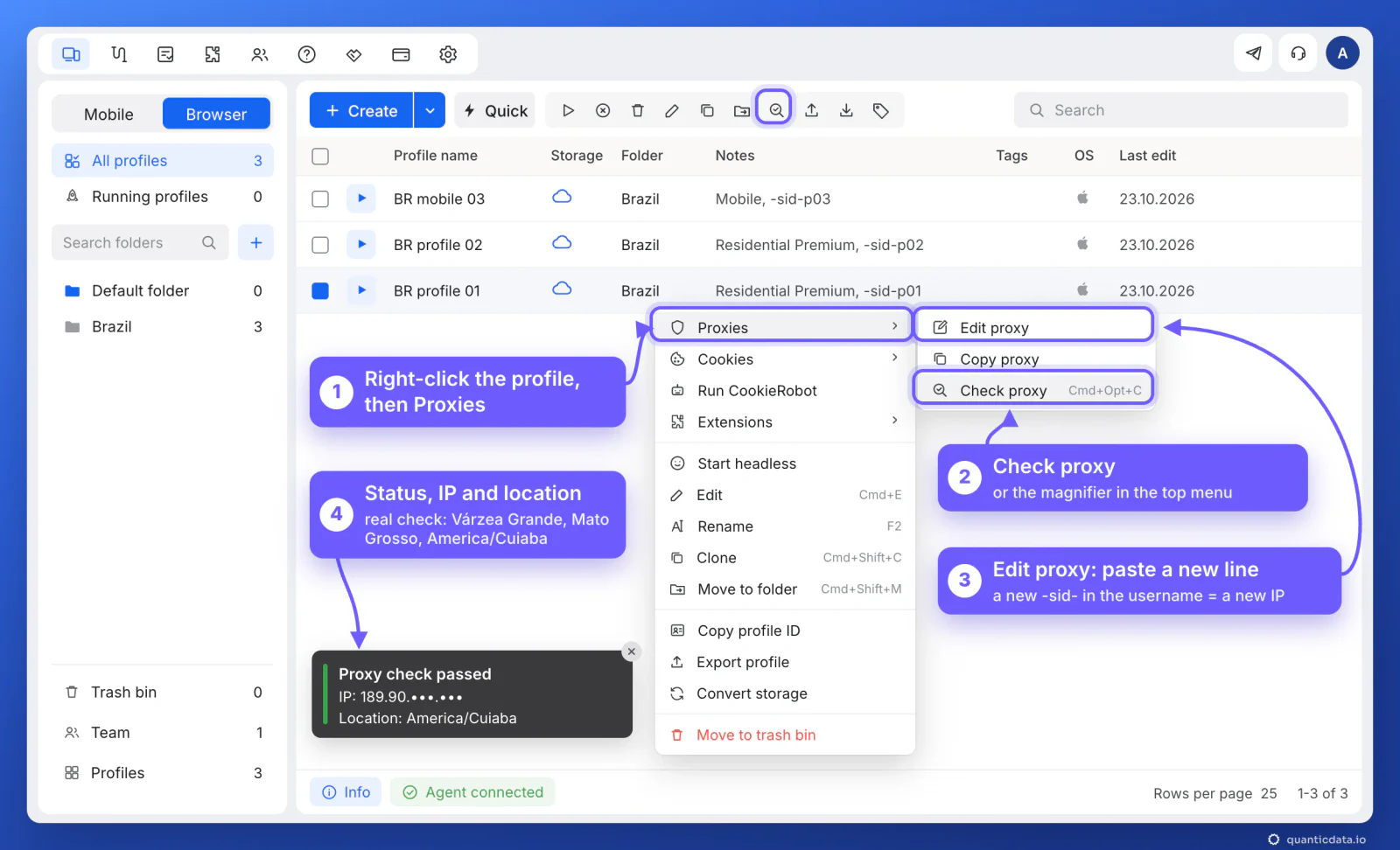The image size is (1400, 850).
Task: Close the Proxy check passed notification
Action: coord(631,651)
